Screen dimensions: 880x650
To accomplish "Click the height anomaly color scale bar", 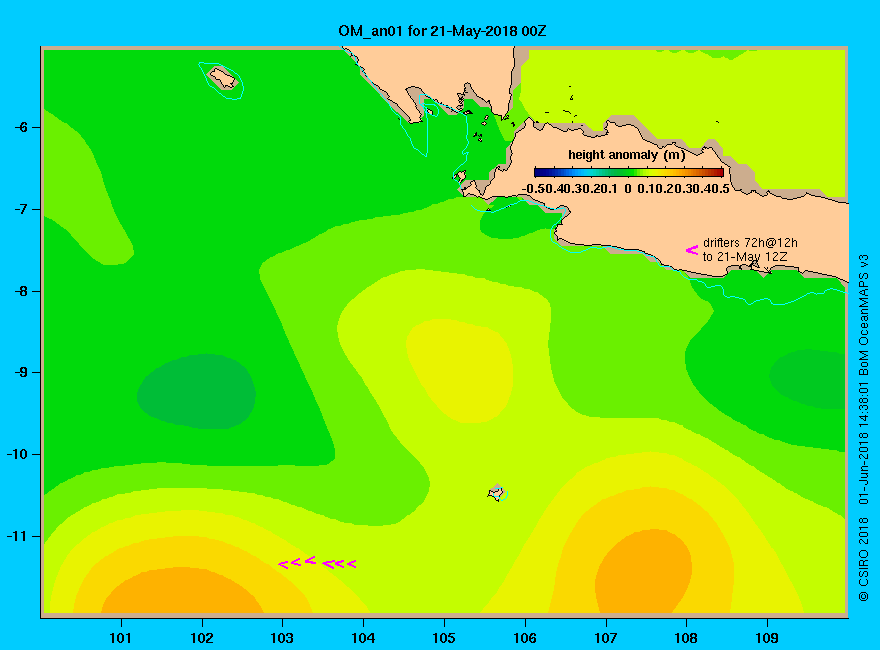I will click(x=629, y=172).
